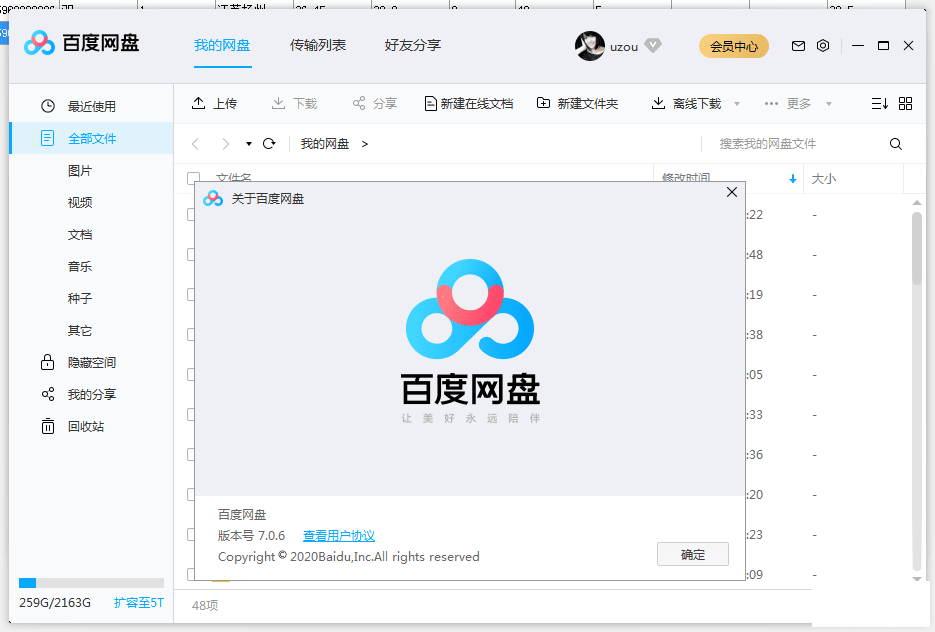The image size is (935, 632).
Task: Click the share icon beside 我的分享
Action: (x=48, y=394)
